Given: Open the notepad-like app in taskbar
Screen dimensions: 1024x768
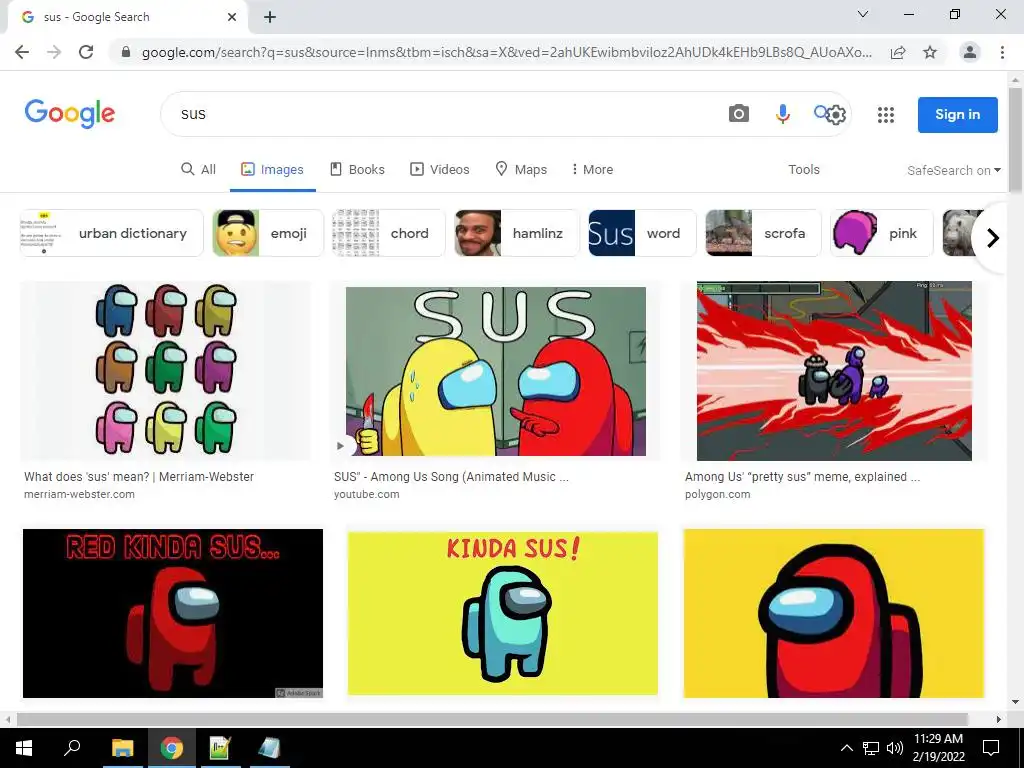Looking at the screenshot, I should click(x=268, y=748).
